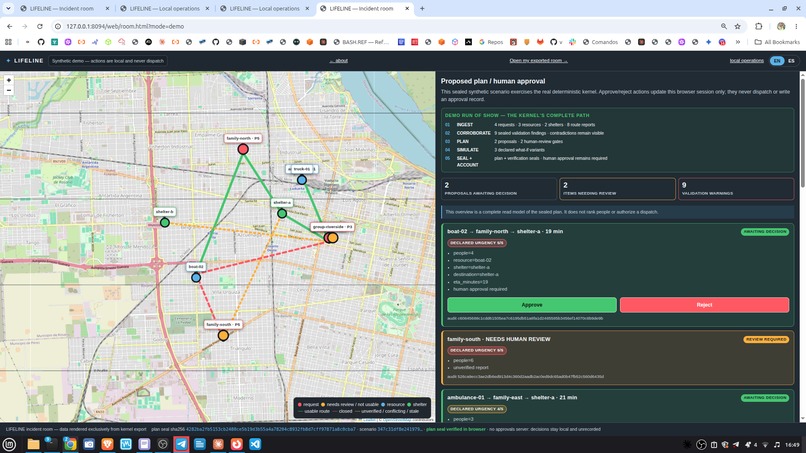The height and width of the screenshot is (453, 806).
Task: Click the plan seal sha256 hash
Action: pos(270,429)
